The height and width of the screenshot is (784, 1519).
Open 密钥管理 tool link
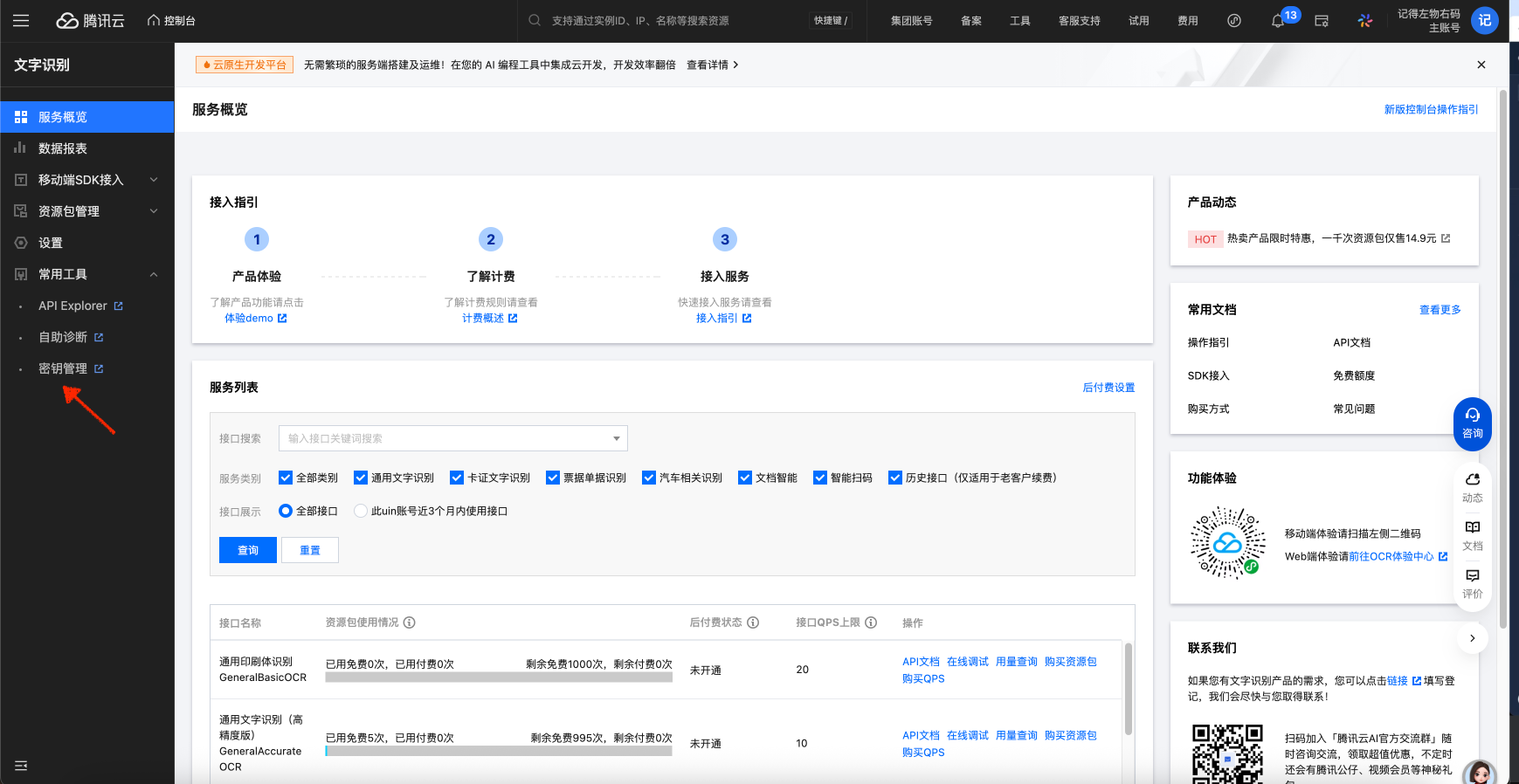click(71, 368)
